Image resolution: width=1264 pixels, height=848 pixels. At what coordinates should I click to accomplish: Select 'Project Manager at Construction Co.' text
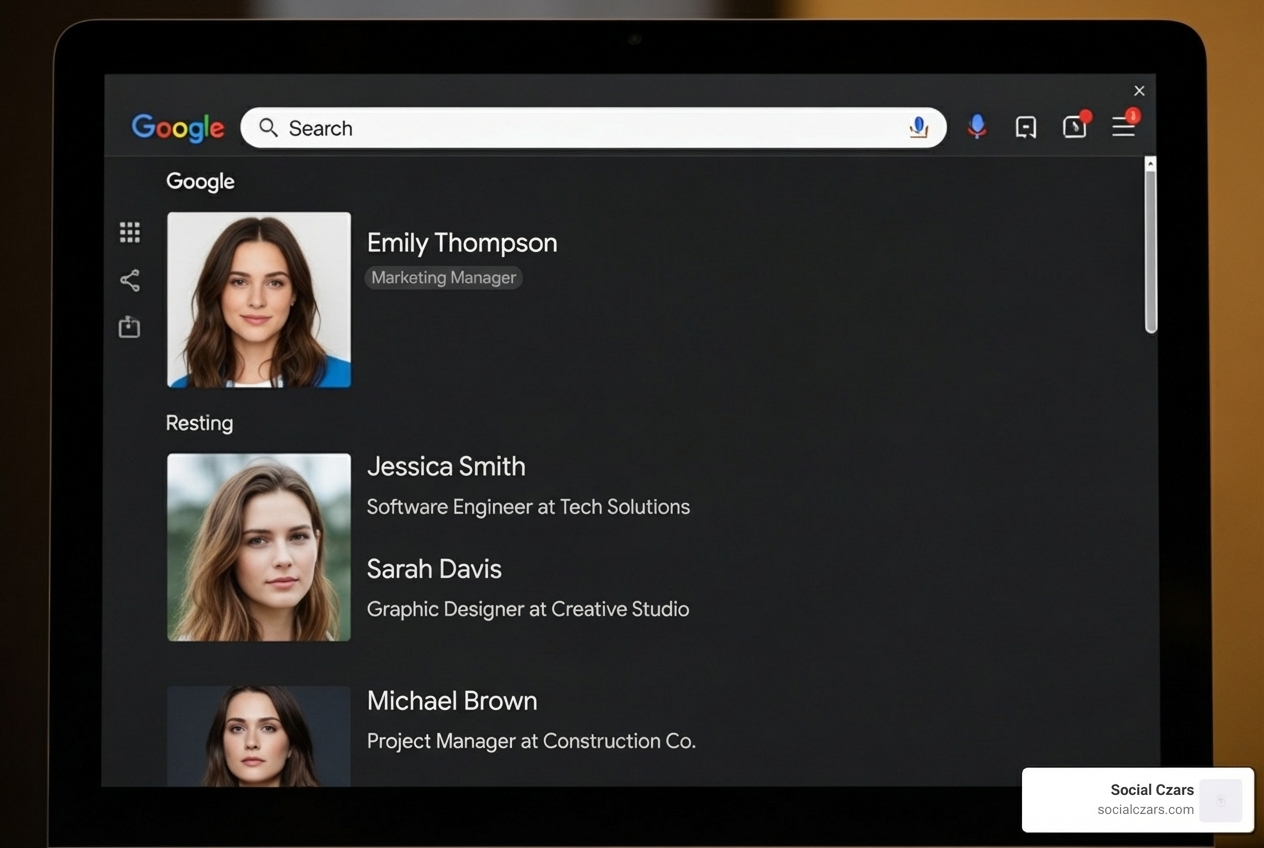click(531, 741)
